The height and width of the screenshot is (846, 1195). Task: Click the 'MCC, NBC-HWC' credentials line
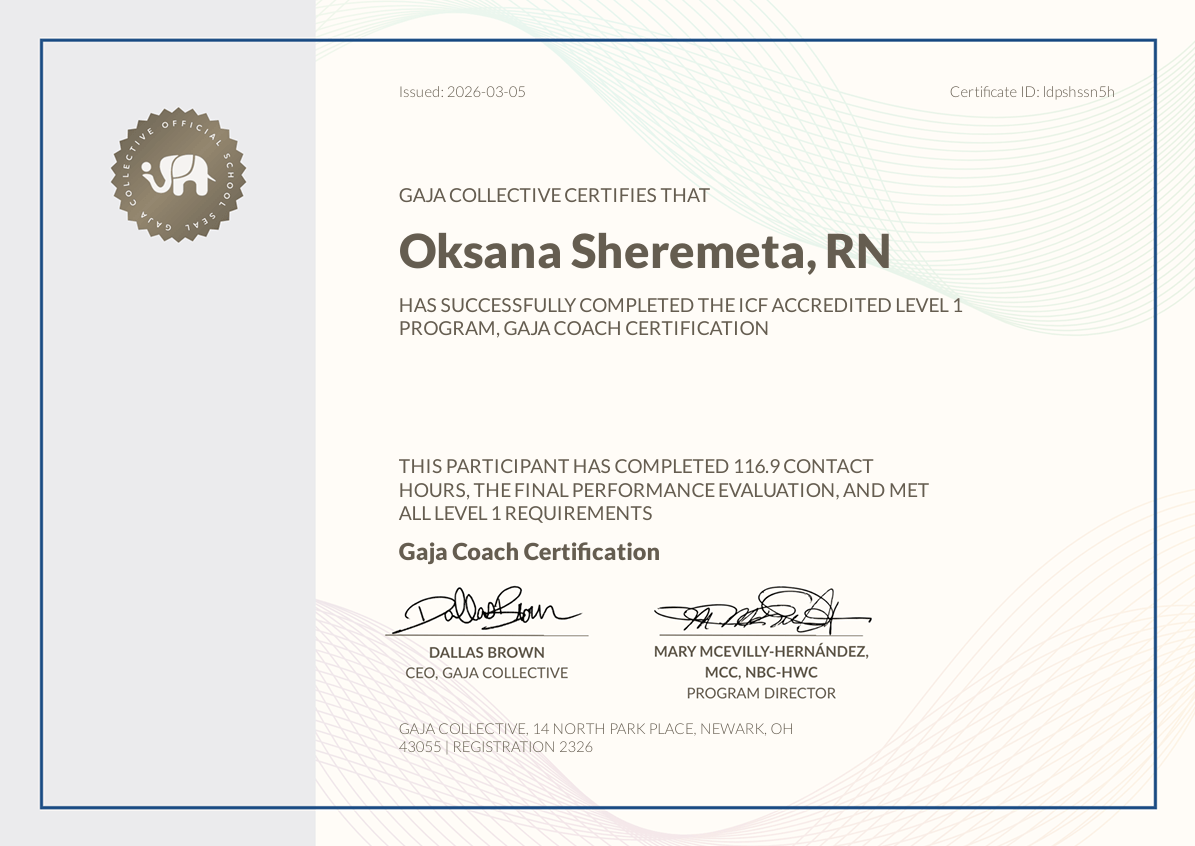point(761,672)
